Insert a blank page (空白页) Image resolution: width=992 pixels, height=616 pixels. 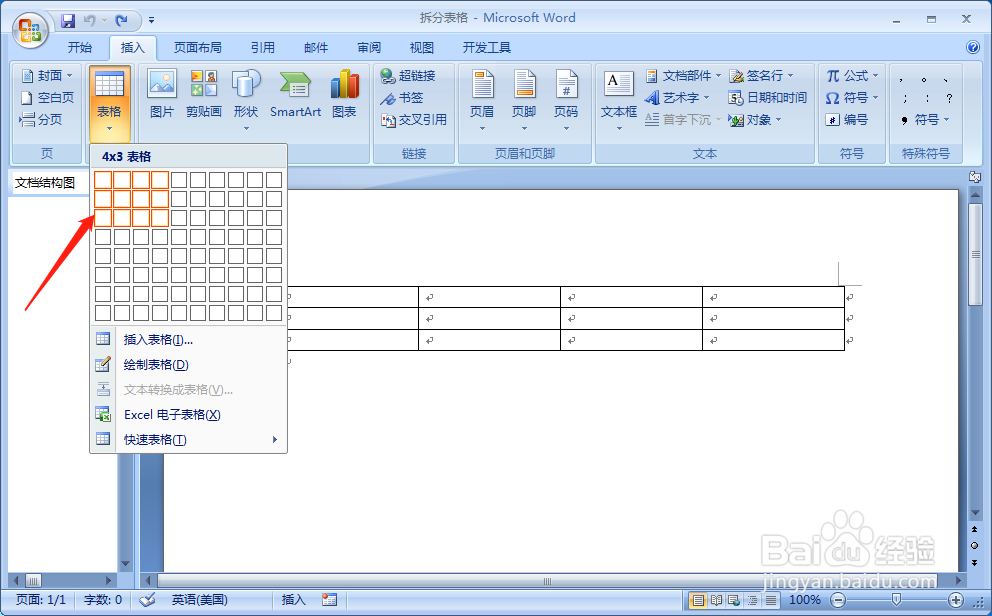pyautogui.click(x=47, y=97)
